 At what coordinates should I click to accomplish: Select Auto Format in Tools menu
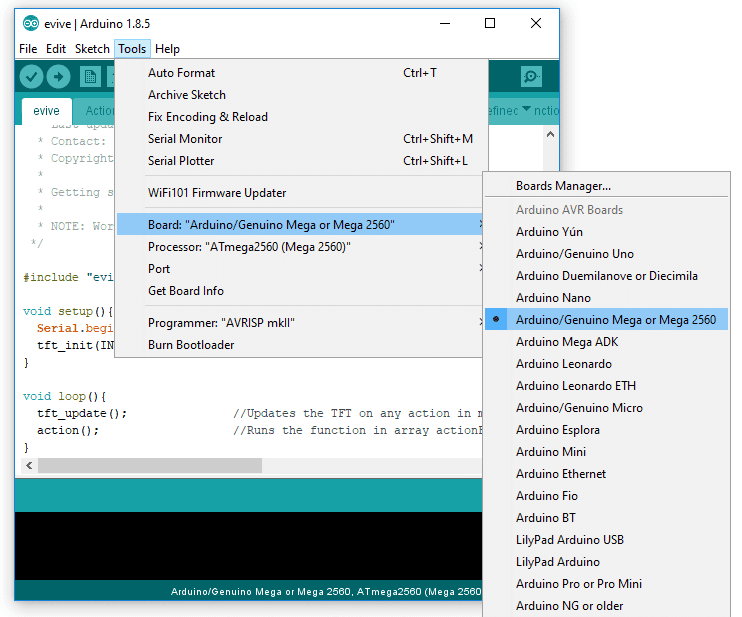point(302,73)
